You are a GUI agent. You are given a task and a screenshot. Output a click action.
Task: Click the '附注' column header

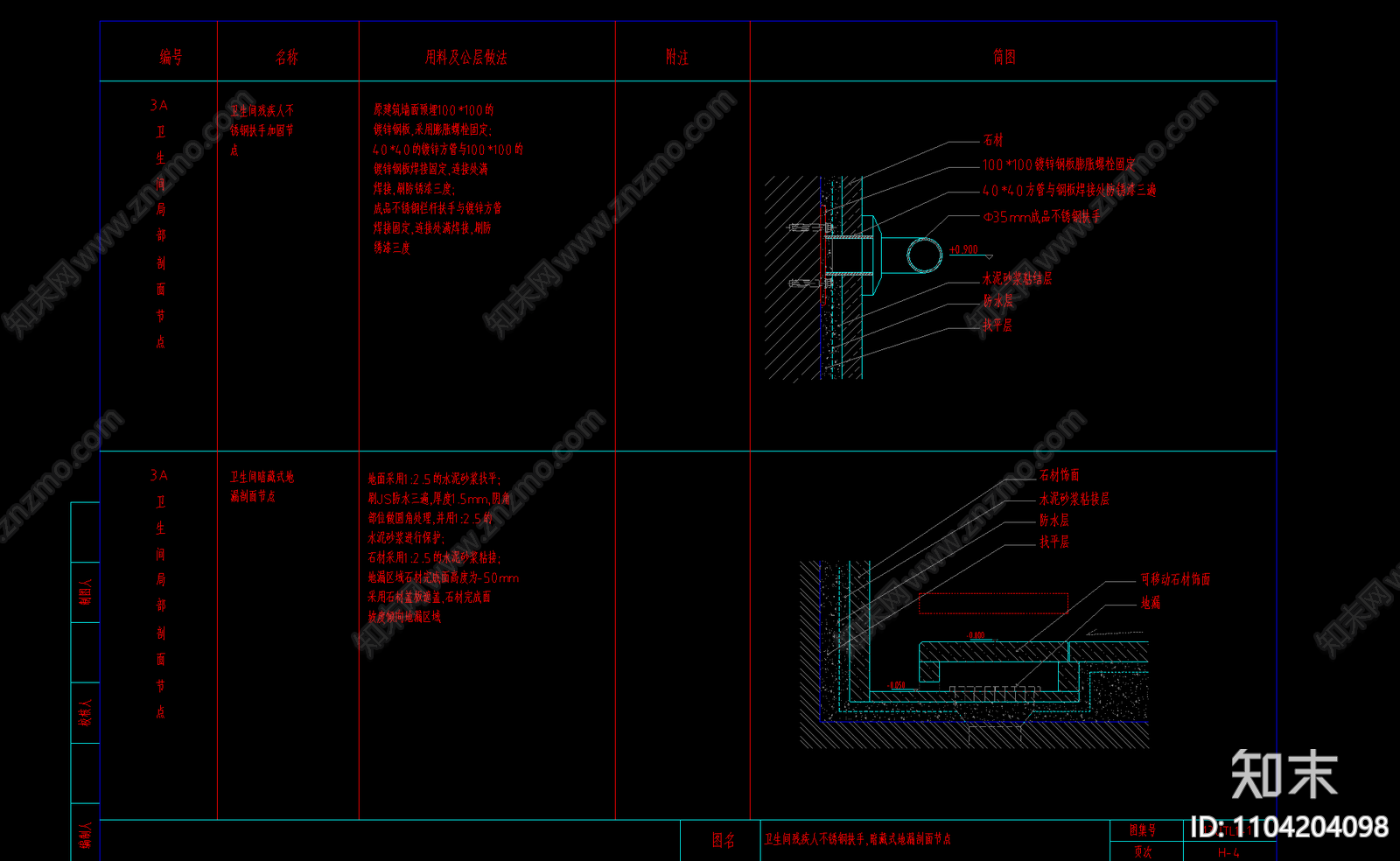click(677, 57)
